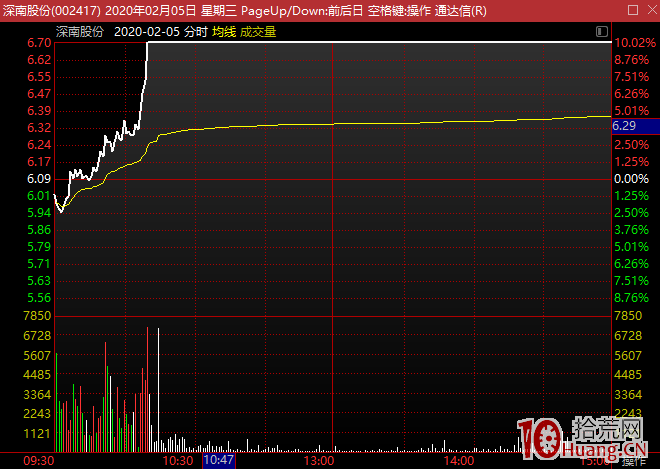Click the 6.24 price axis label

tap(39, 145)
